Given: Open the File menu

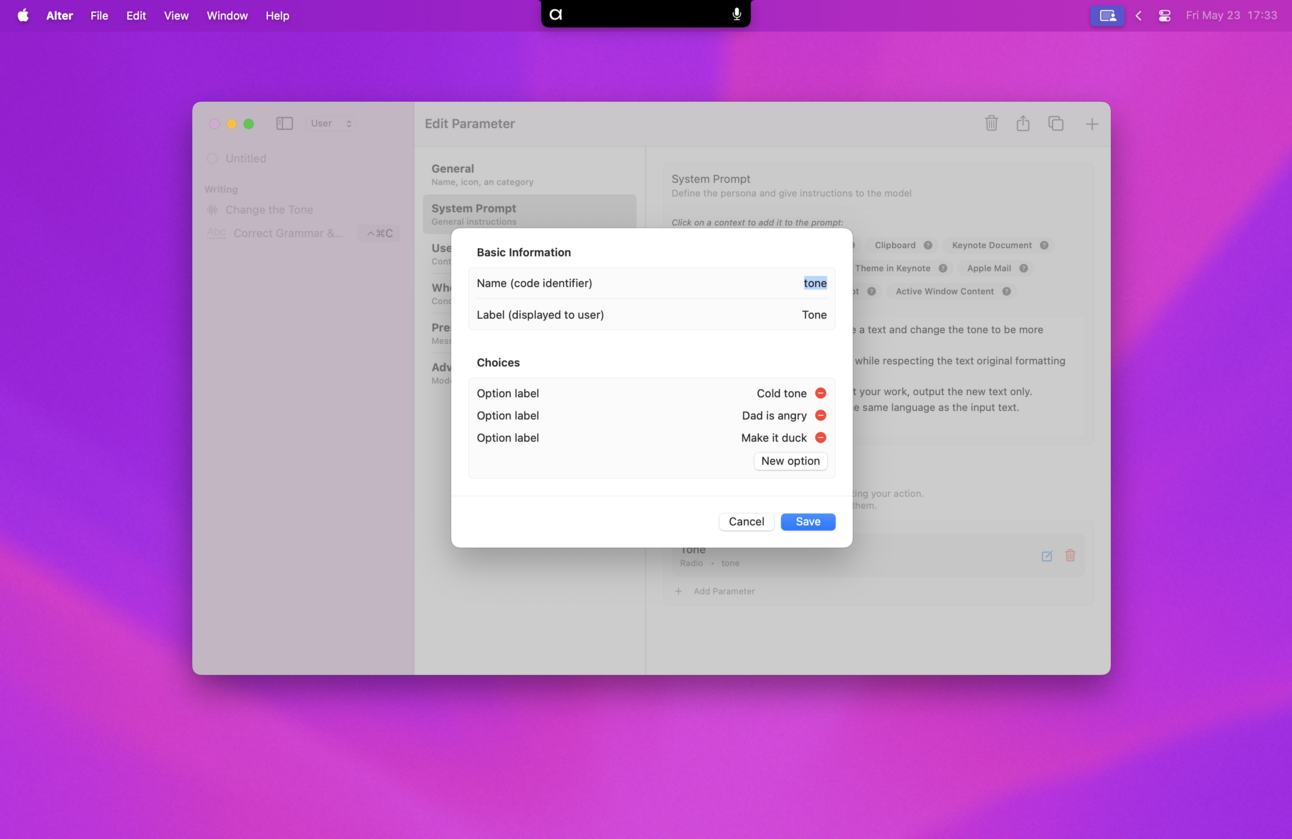Looking at the screenshot, I should (99, 15).
